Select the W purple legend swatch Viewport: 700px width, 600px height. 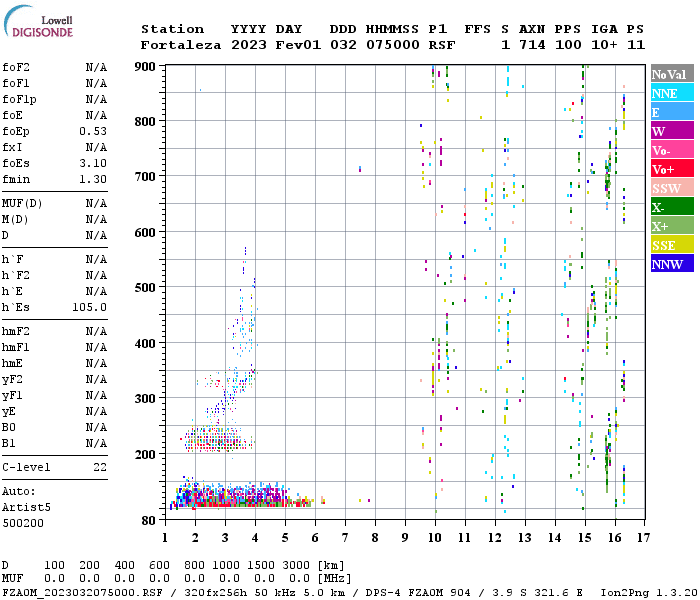pos(672,131)
